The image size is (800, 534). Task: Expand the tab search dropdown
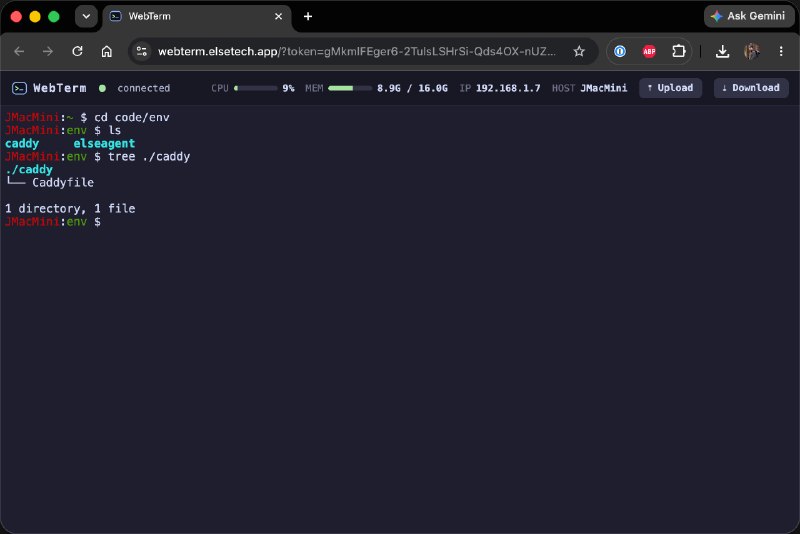(x=86, y=16)
